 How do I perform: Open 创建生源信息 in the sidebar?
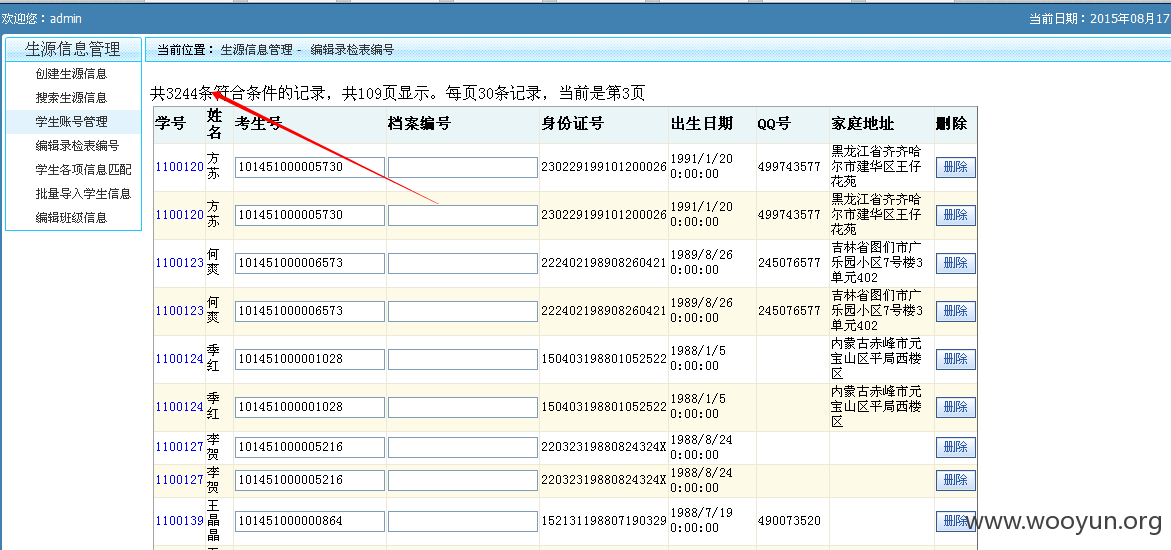tap(71, 74)
